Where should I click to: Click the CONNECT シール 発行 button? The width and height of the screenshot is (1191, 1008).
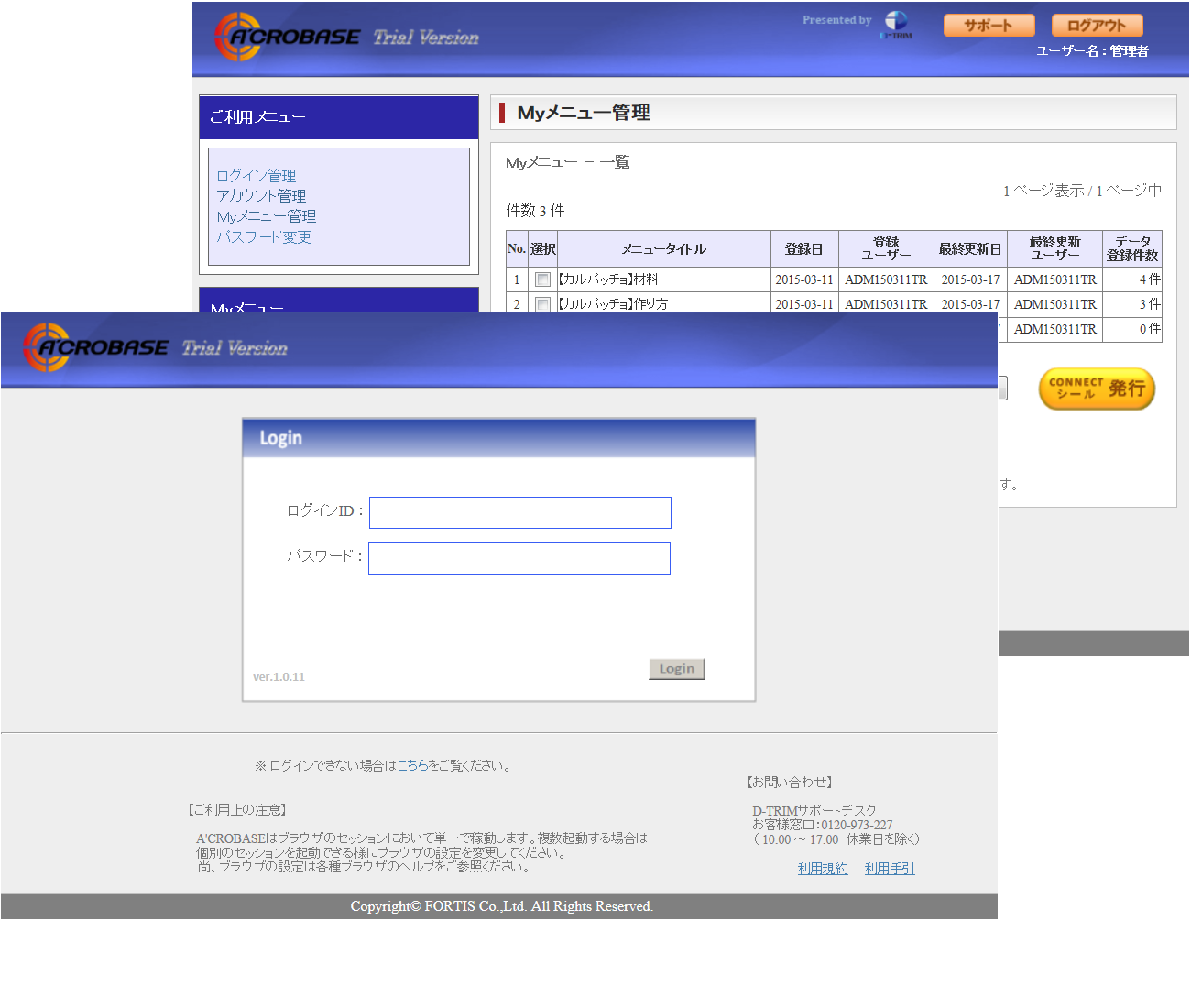1097,389
